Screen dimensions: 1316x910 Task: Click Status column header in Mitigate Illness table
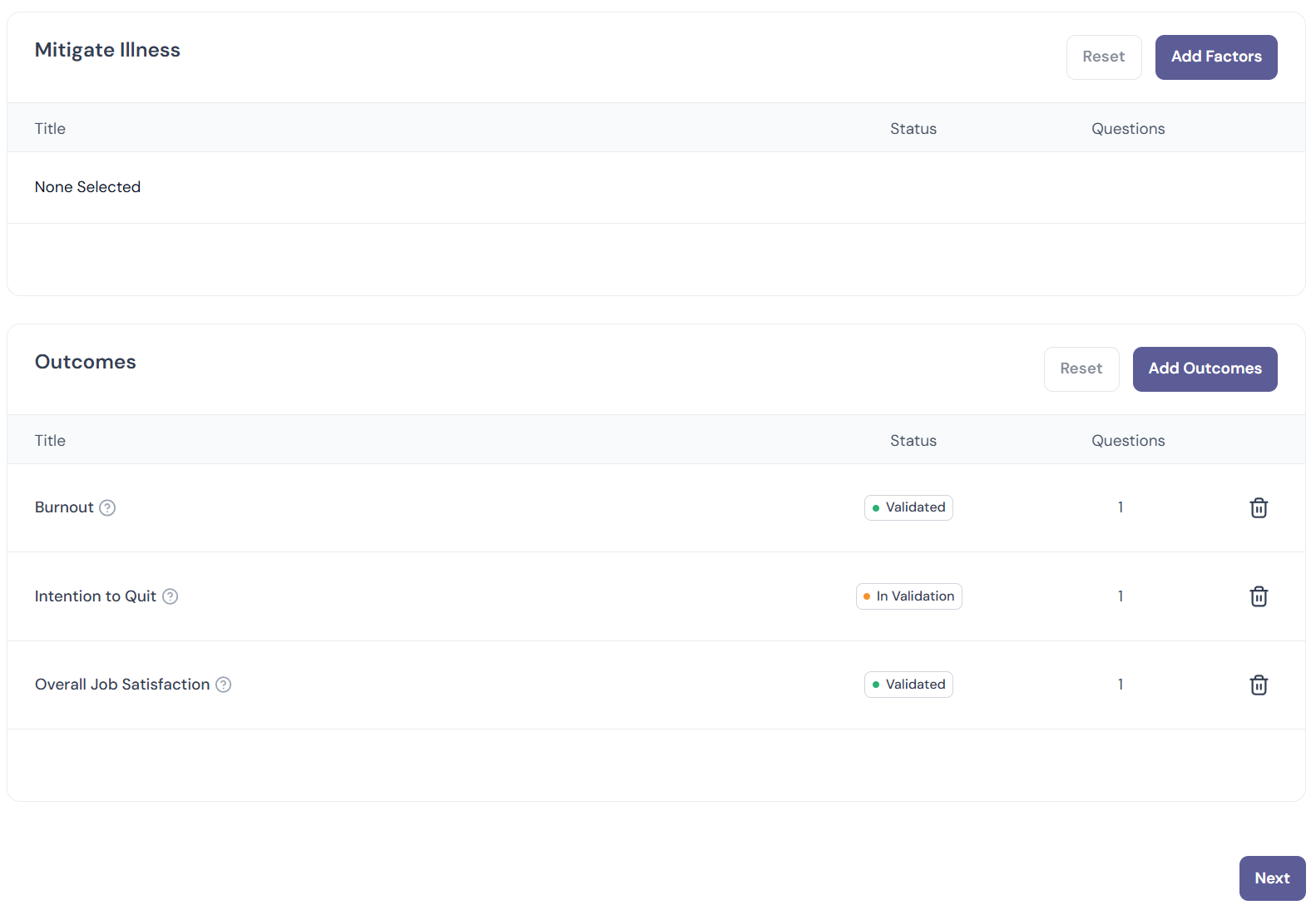point(913,129)
